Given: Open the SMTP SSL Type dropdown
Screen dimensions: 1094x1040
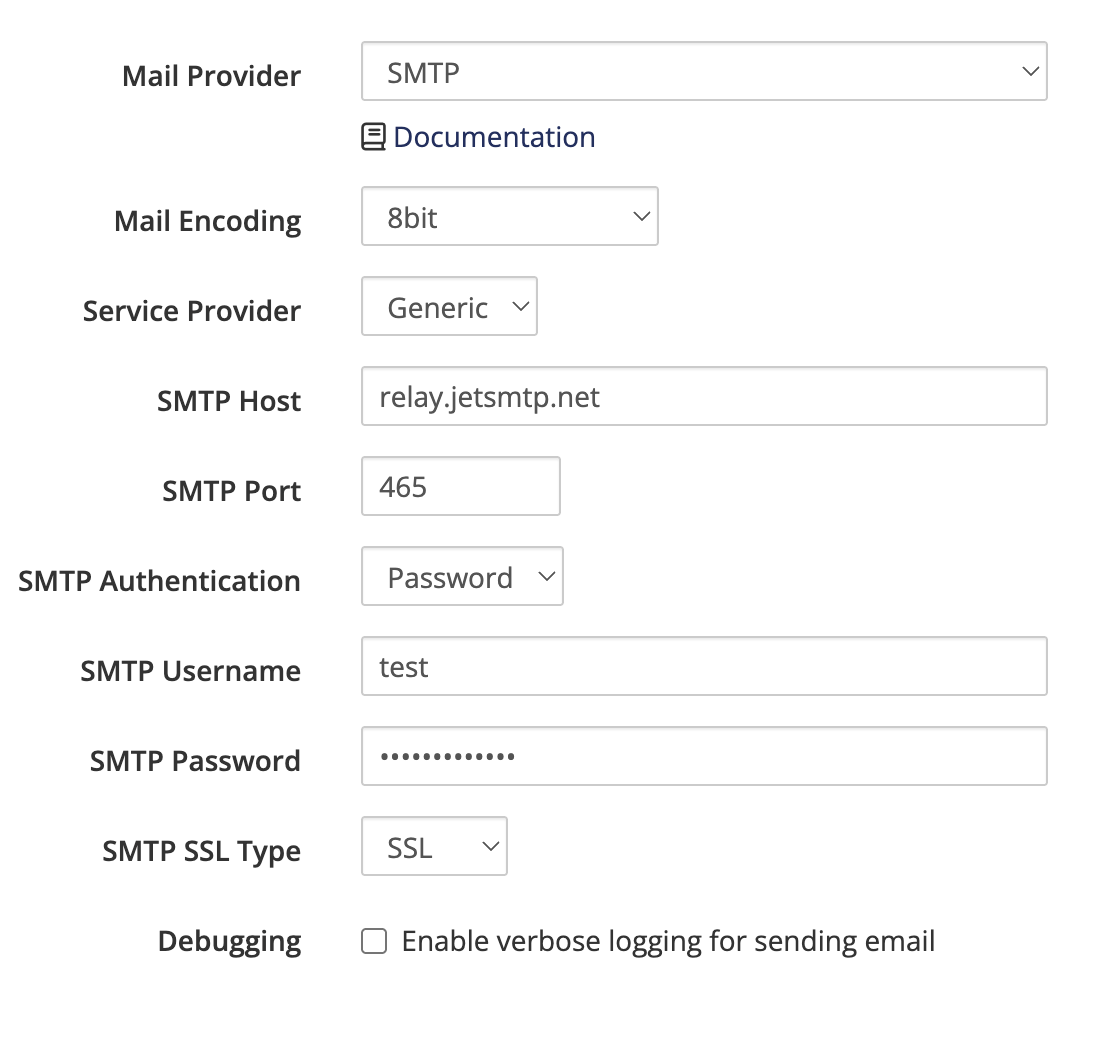Looking at the screenshot, I should click(434, 846).
